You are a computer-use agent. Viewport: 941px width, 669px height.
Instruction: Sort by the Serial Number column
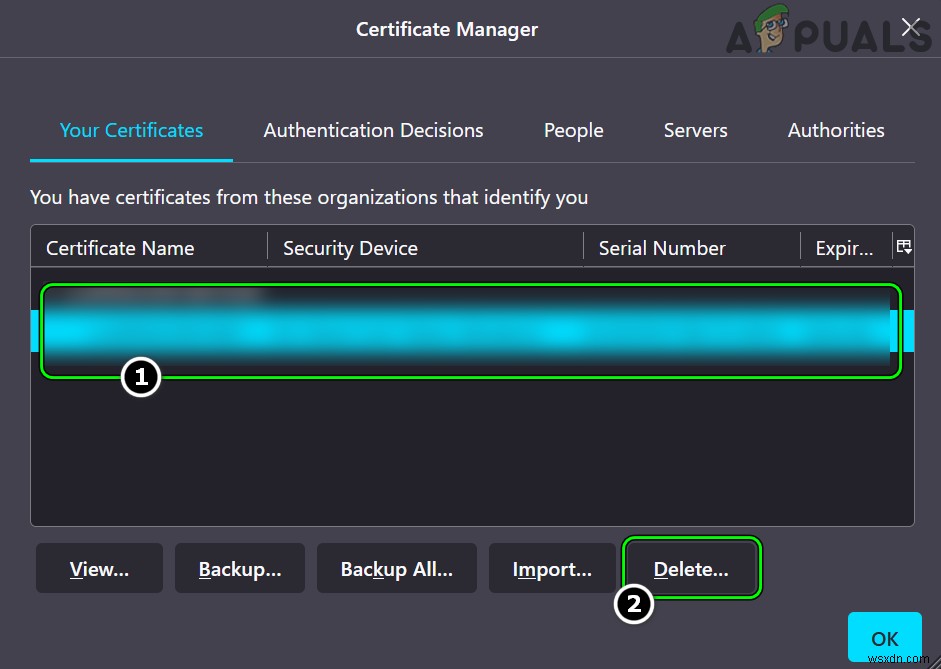[661, 247]
